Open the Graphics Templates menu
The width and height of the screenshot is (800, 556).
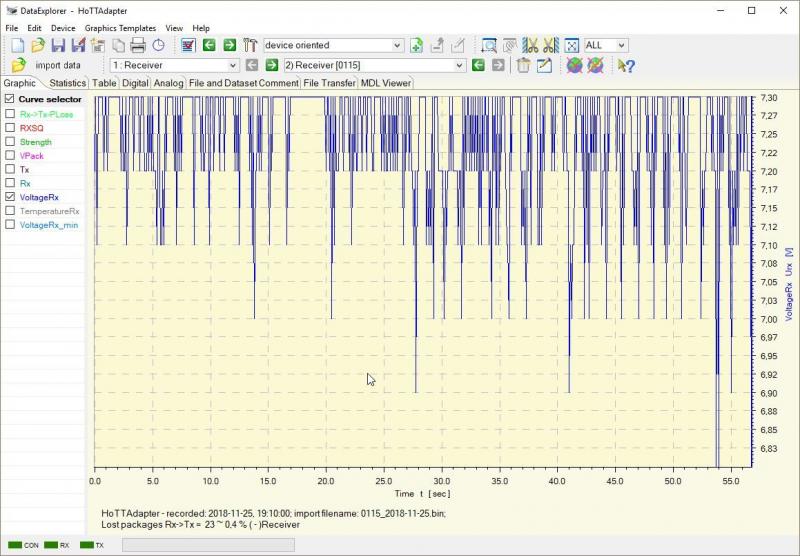(x=120, y=28)
